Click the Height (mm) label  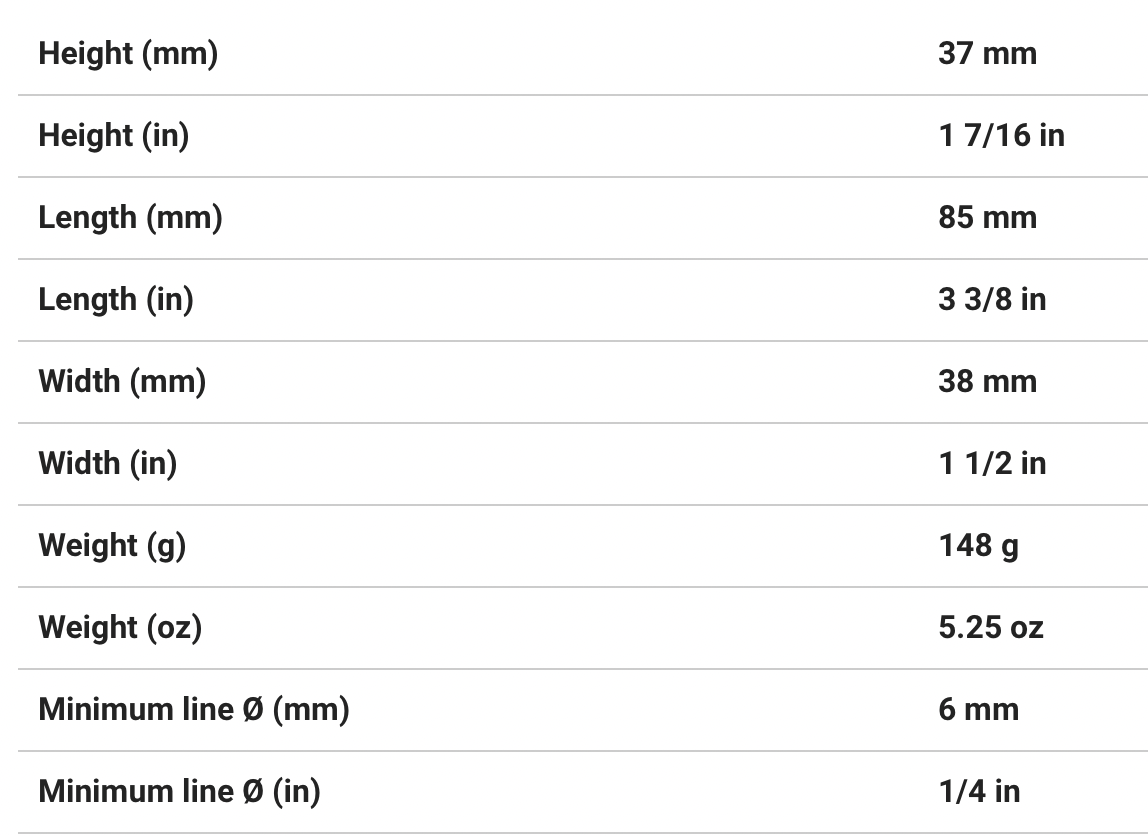(128, 53)
